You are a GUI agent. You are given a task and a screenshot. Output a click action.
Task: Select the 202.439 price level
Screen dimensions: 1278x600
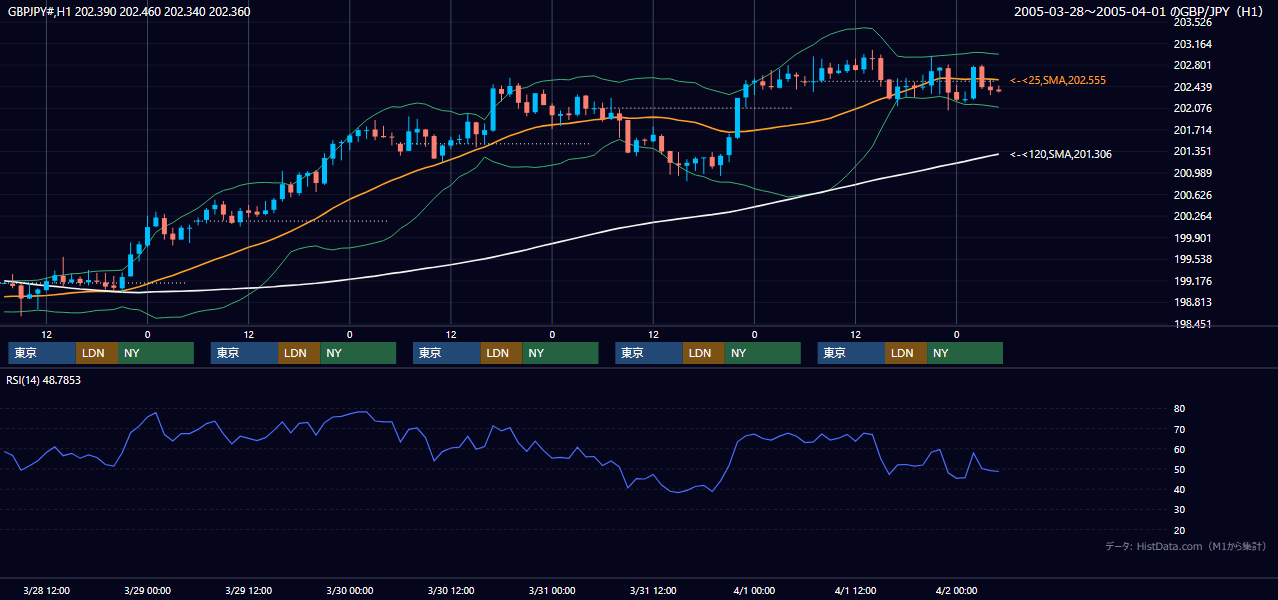[x=1193, y=87]
